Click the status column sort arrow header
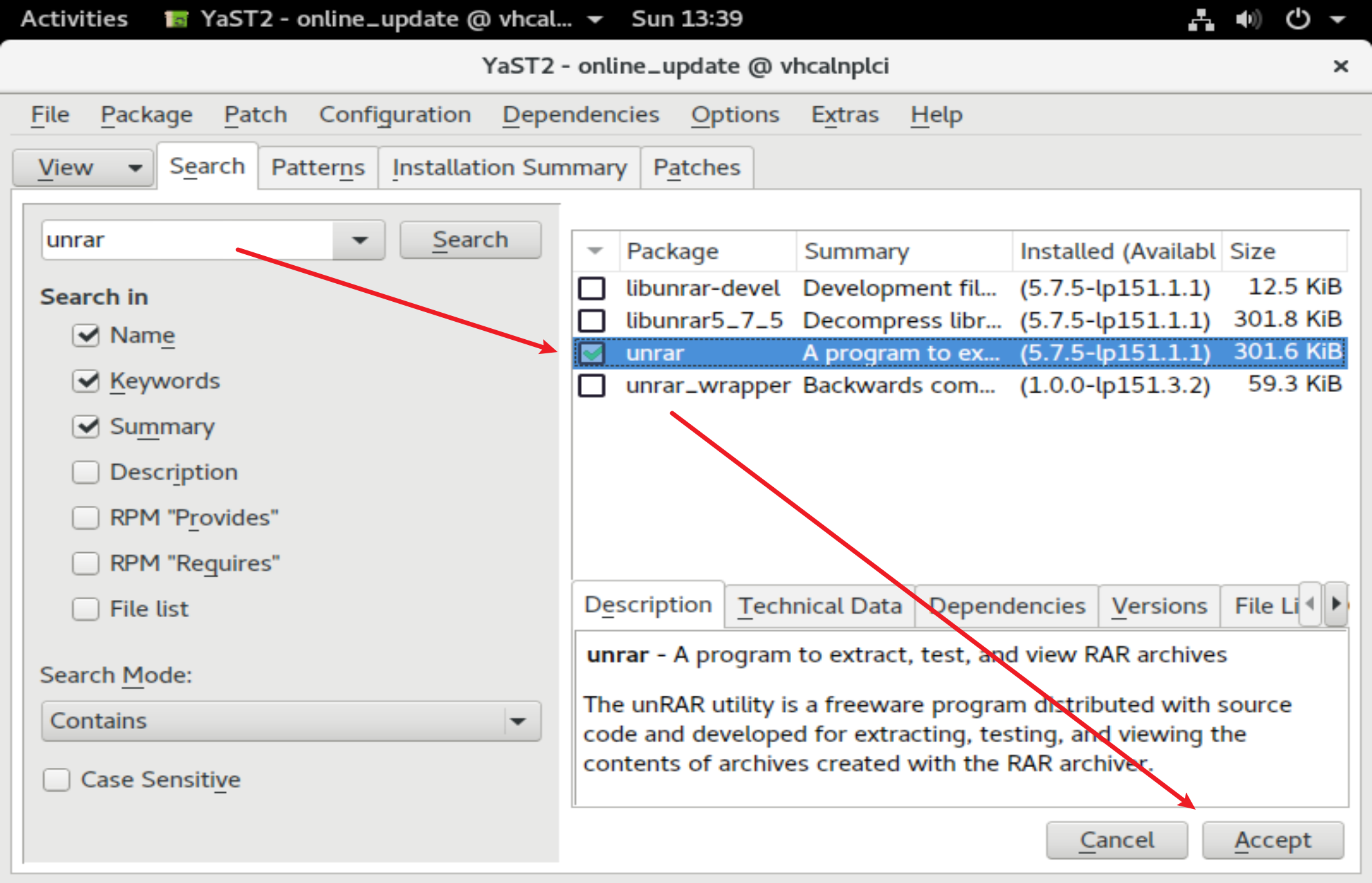This screenshot has height=883, width=1372. click(x=596, y=251)
